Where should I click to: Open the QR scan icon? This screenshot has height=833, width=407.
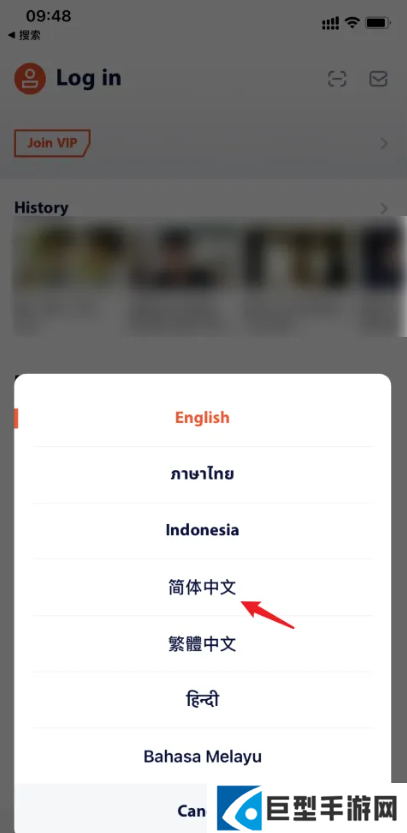pos(337,79)
